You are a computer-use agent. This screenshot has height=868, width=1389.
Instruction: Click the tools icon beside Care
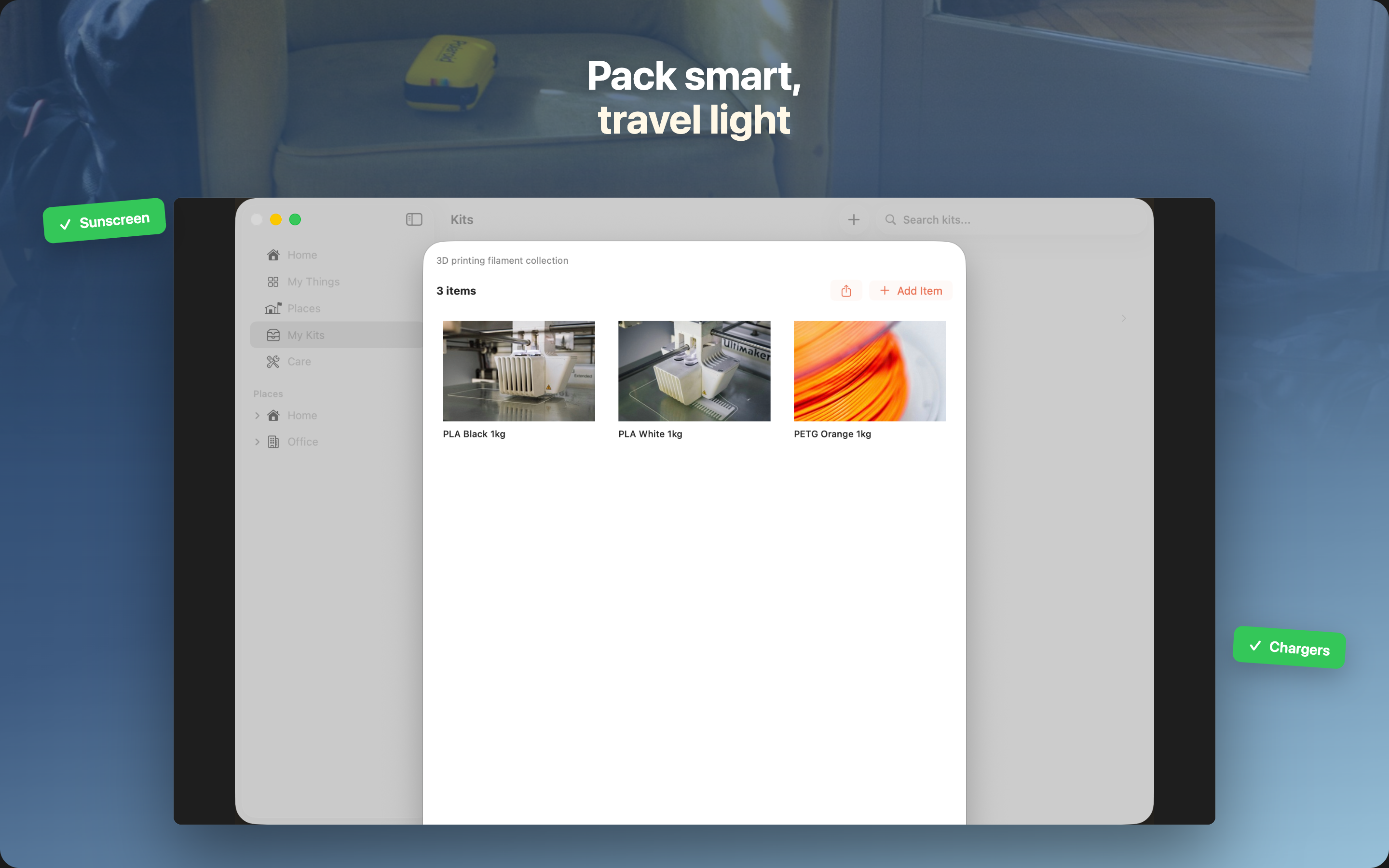[273, 361]
